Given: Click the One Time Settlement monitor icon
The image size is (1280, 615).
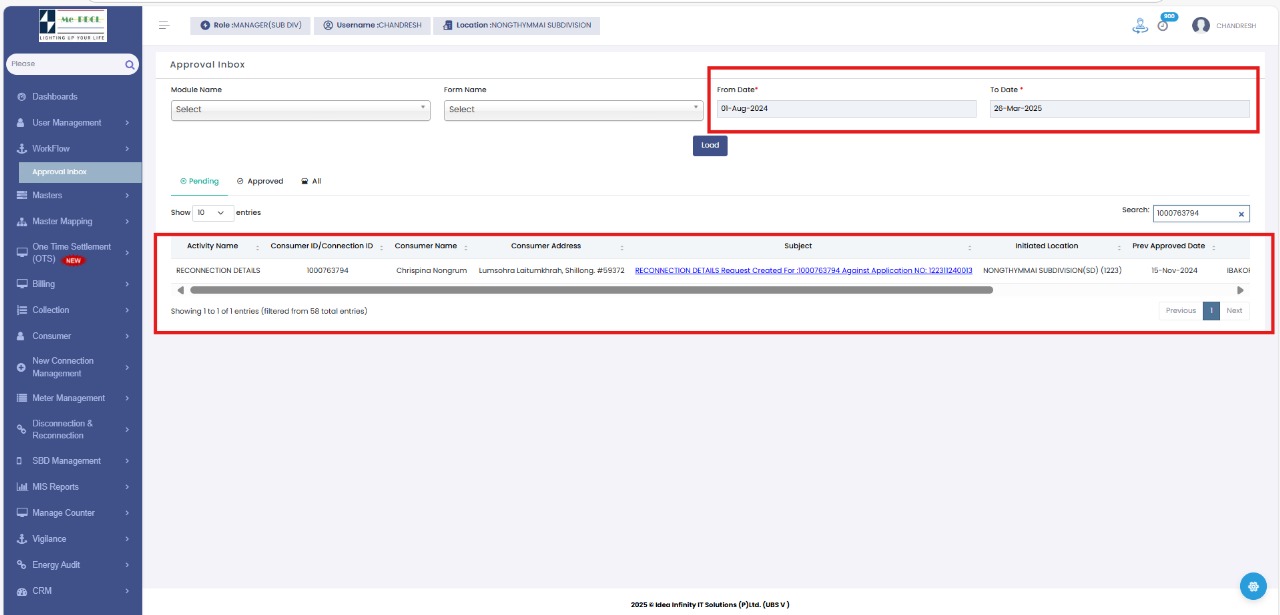Looking at the screenshot, I should click(22, 253).
